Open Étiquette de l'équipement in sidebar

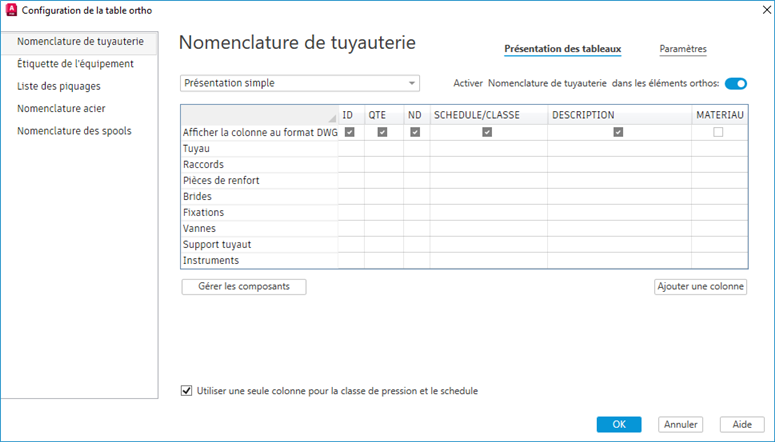pos(75,64)
